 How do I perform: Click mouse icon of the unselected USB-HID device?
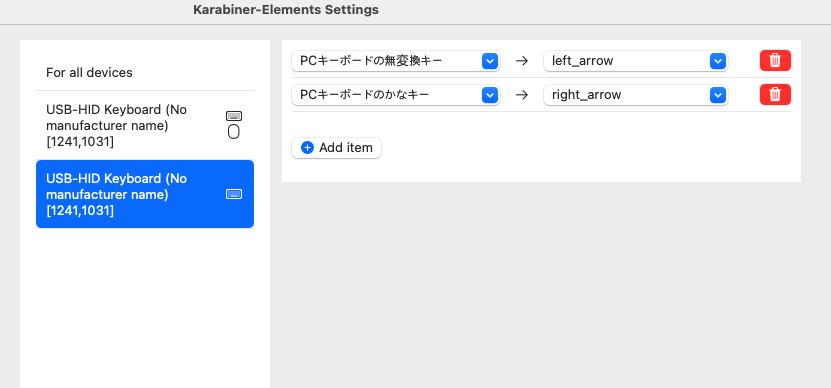234,131
